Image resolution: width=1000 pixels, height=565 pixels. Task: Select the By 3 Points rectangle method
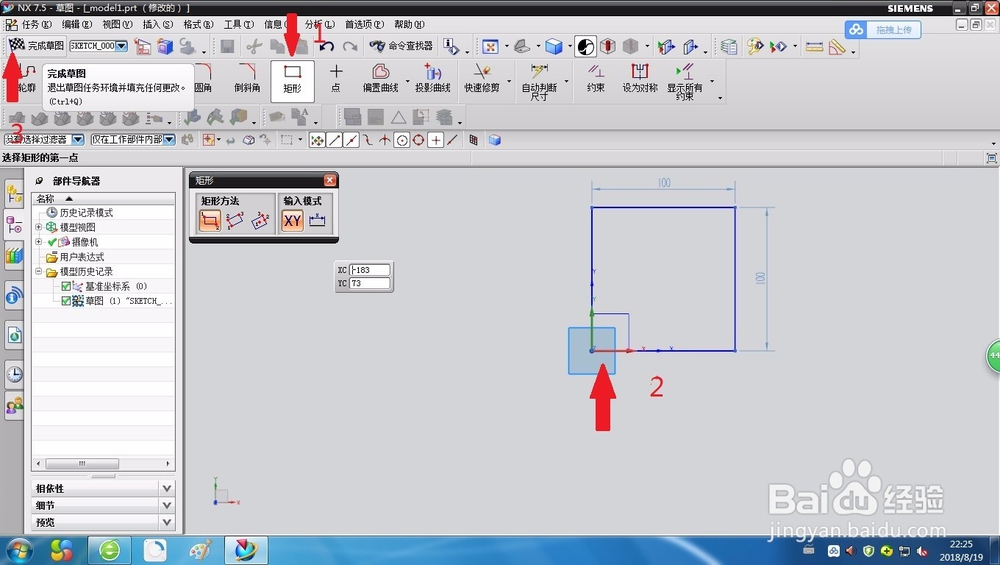(235, 221)
